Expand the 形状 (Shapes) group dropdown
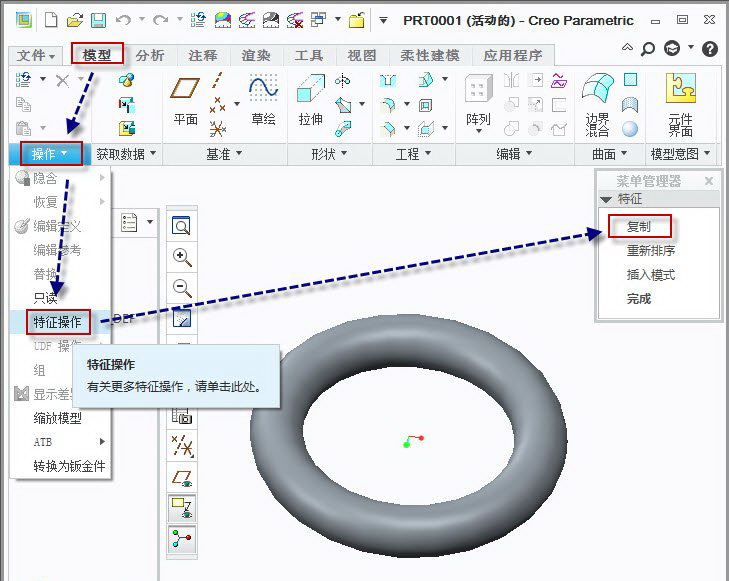This screenshot has height=581, width=729. point(329,154)
